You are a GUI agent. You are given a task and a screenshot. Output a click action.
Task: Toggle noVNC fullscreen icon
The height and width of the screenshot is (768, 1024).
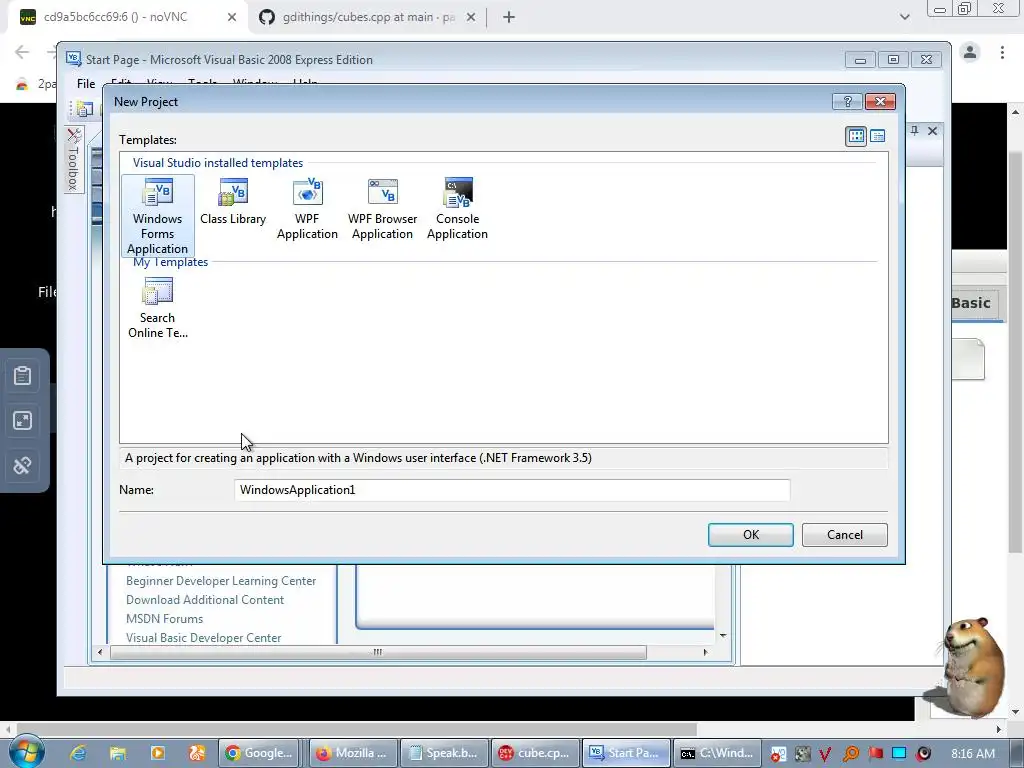22,421
